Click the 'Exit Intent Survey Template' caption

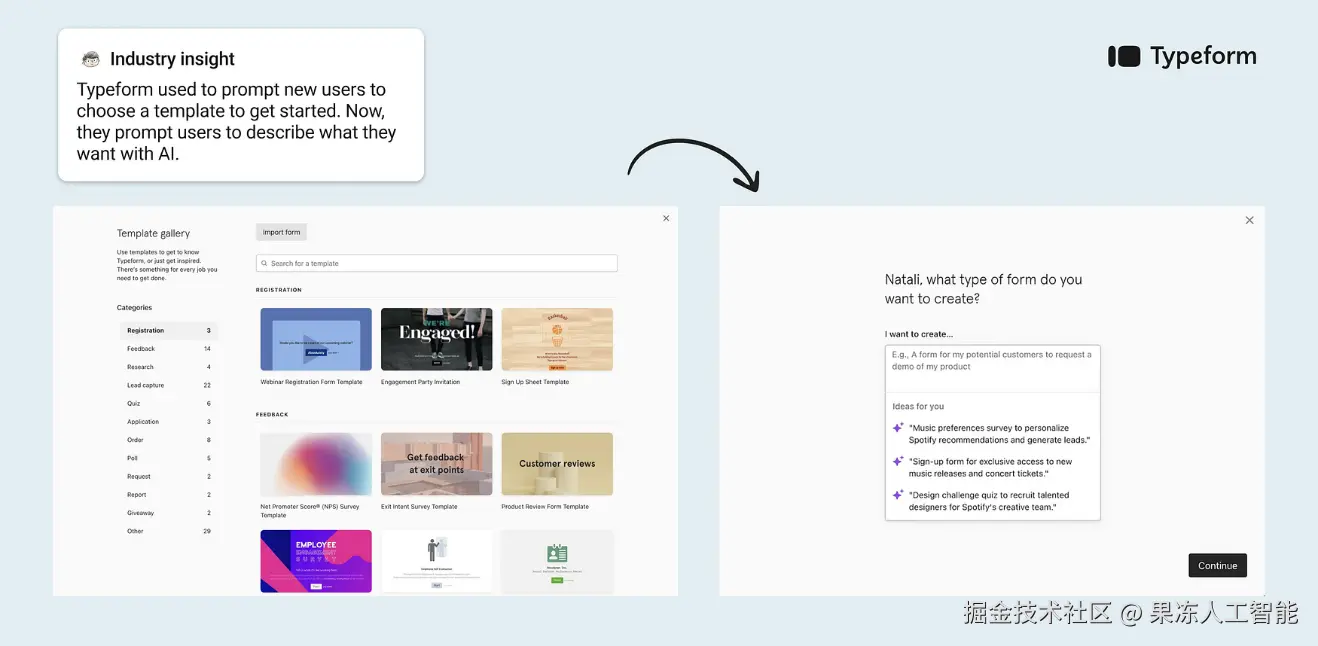click(419, 507)
